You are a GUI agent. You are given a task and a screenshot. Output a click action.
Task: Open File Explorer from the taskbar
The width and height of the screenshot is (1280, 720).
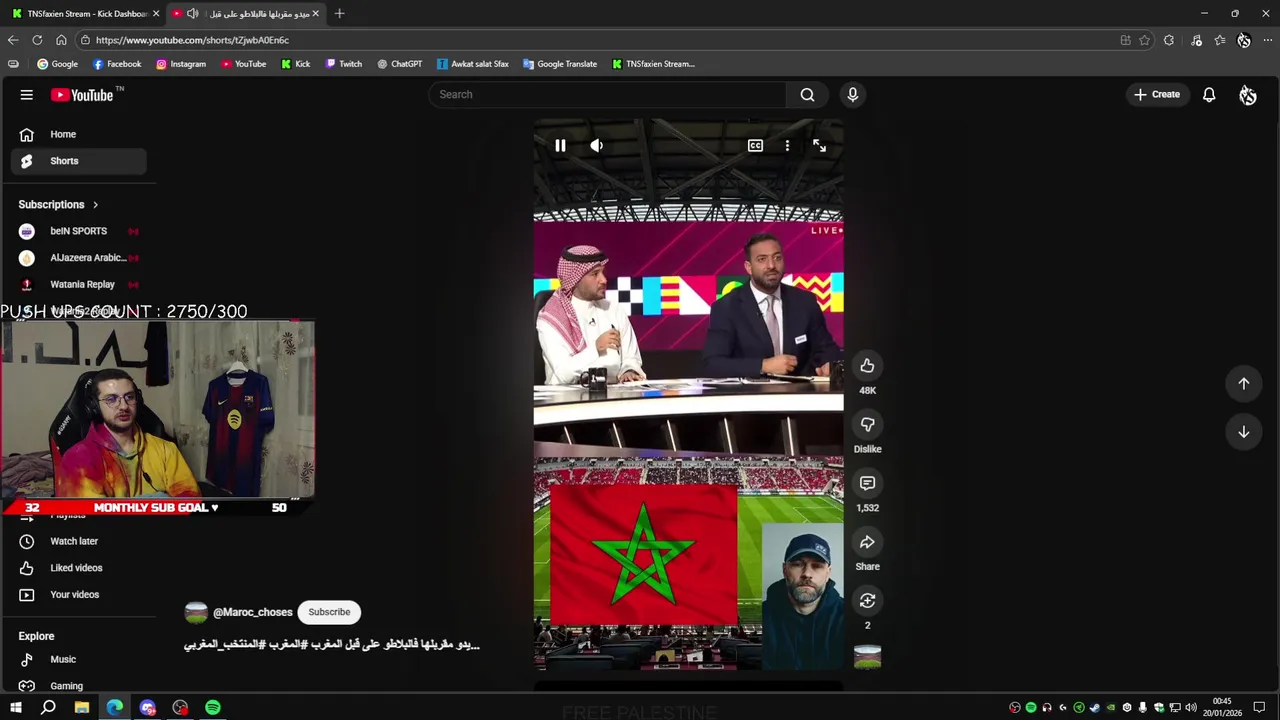point(82,708)
